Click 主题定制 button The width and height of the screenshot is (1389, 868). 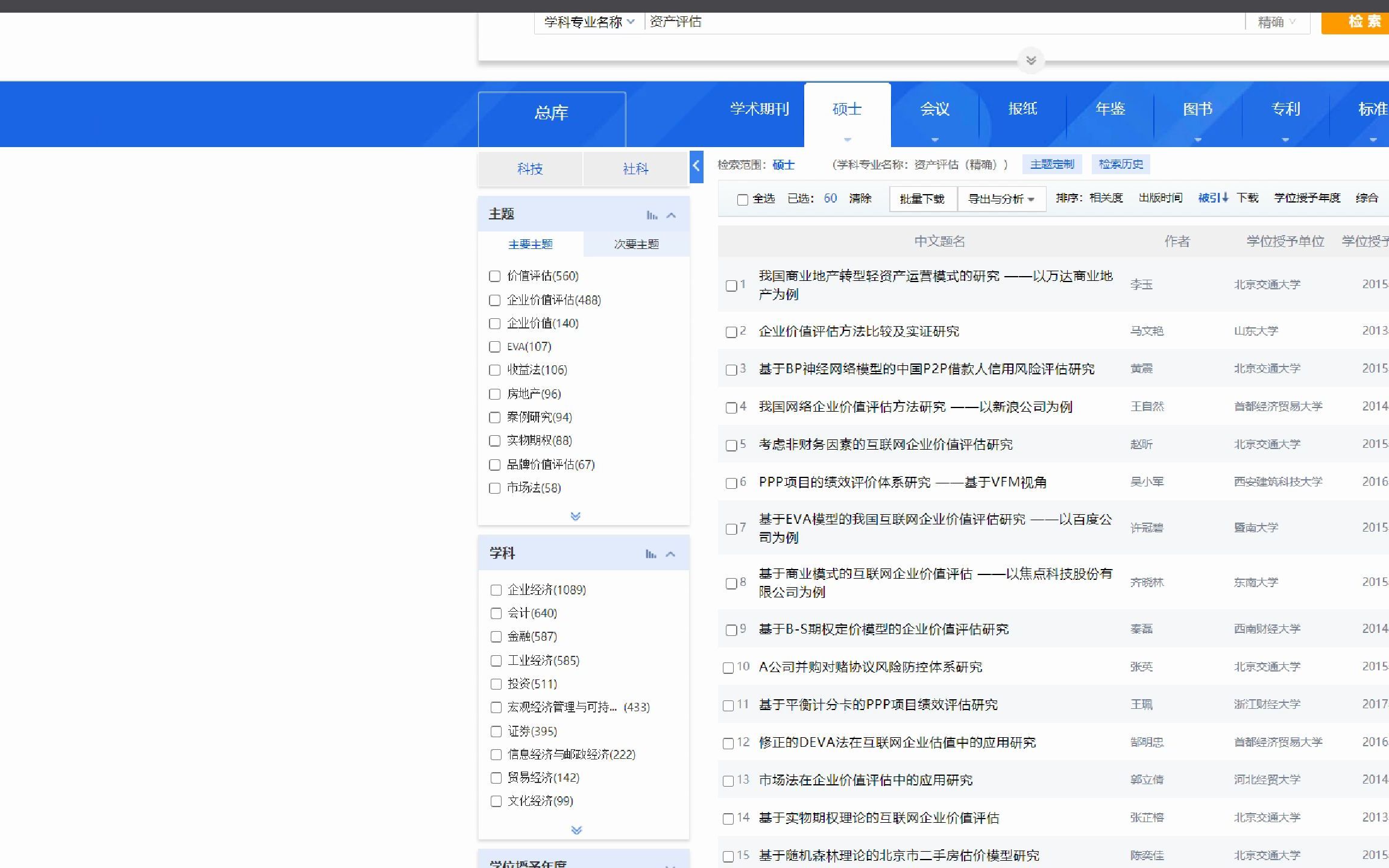(x=1052, y=164)
